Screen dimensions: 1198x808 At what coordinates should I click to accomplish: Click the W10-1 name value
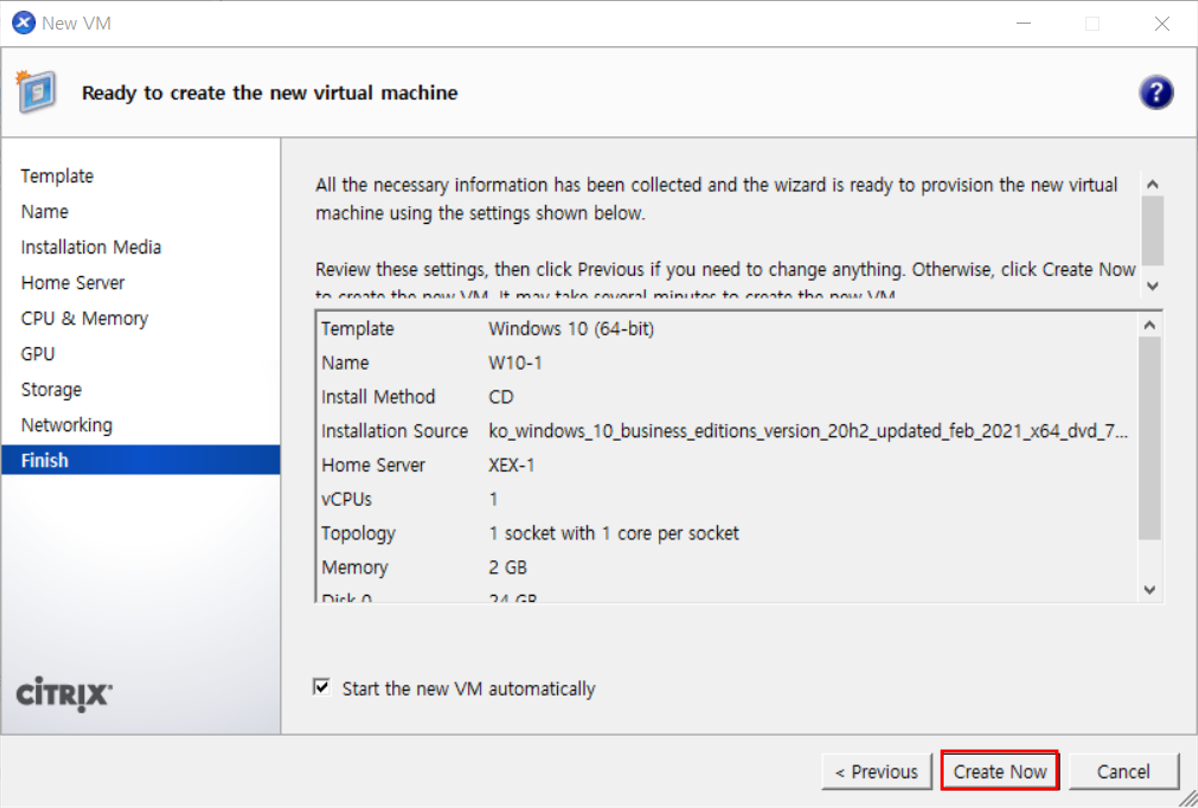click(x=515, y=363)
